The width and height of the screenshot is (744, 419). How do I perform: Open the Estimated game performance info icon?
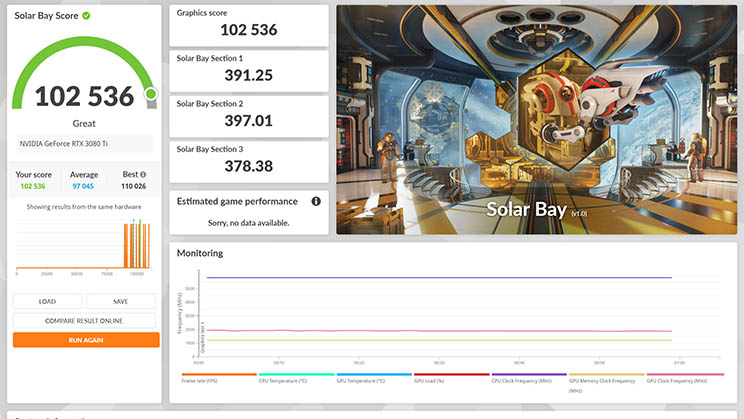click(316, 201)
